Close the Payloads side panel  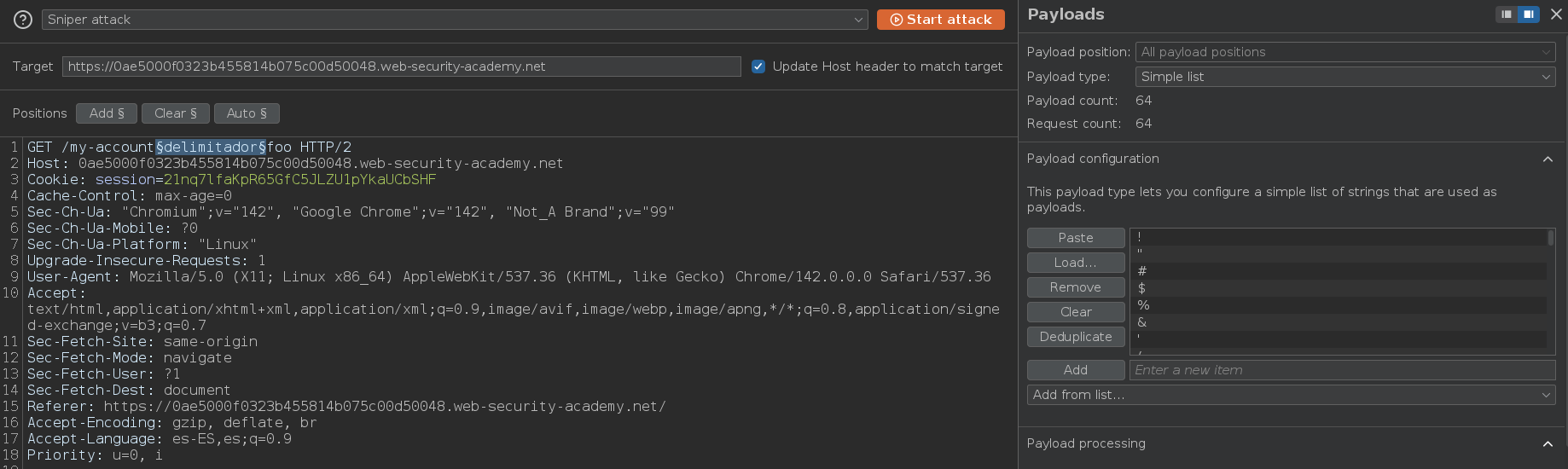coord(1556,14)
